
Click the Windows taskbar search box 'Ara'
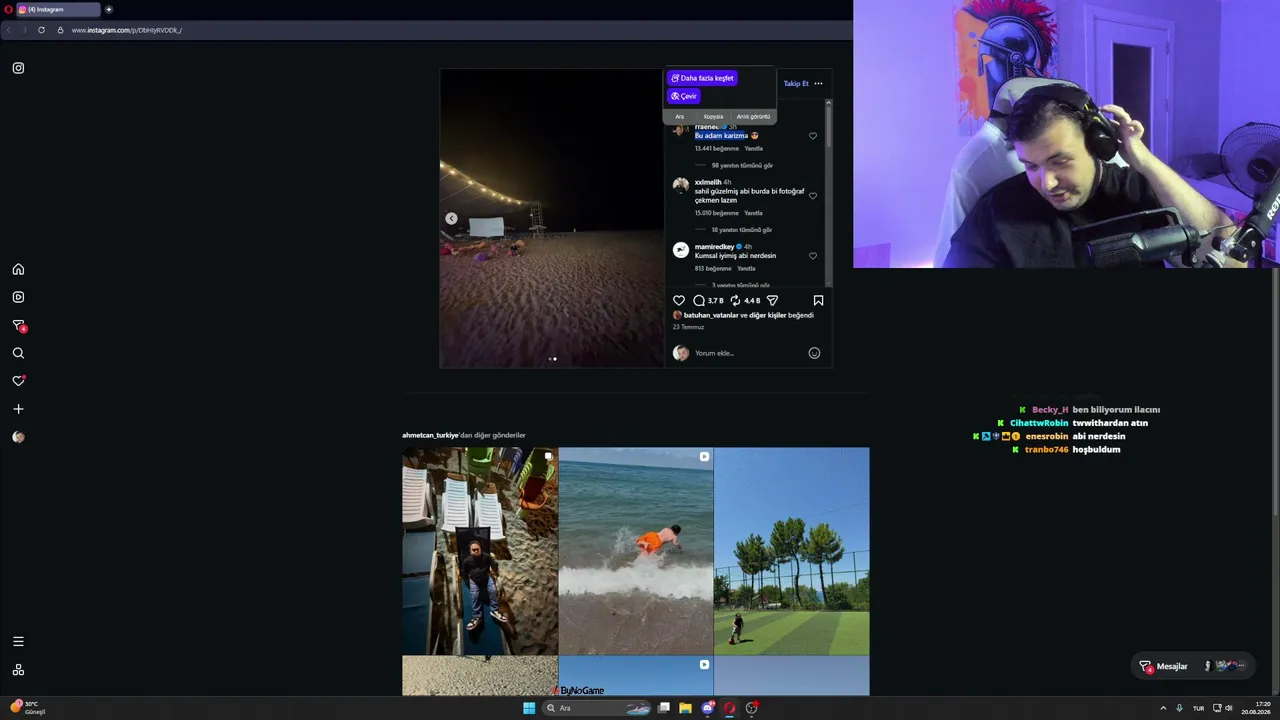[x=598, y=708]
